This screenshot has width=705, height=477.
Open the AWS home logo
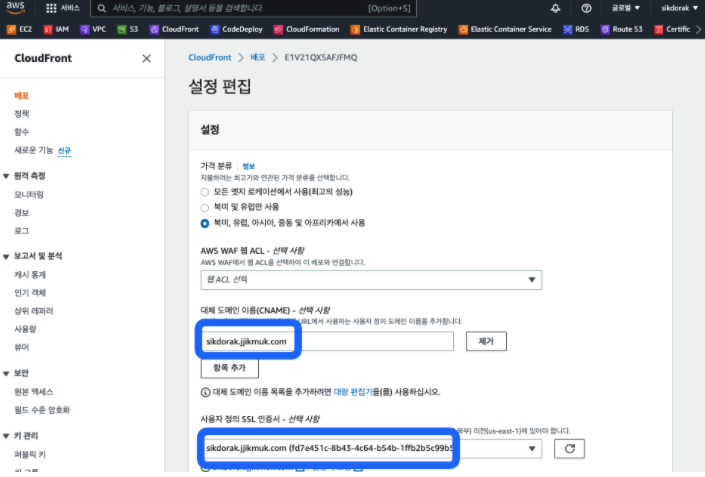tap(15, 8)
